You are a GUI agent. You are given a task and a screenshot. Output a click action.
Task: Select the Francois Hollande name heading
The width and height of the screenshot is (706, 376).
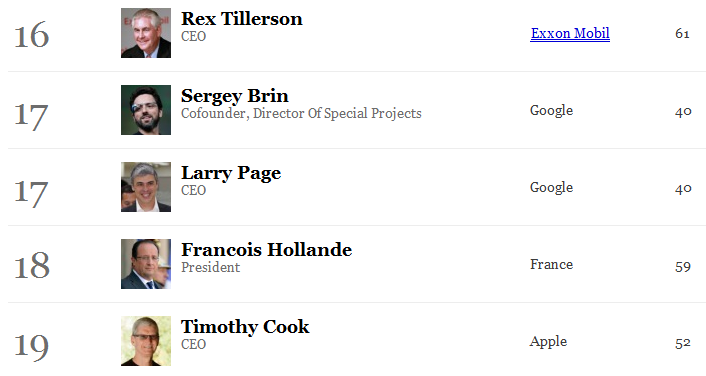point(267,250)
